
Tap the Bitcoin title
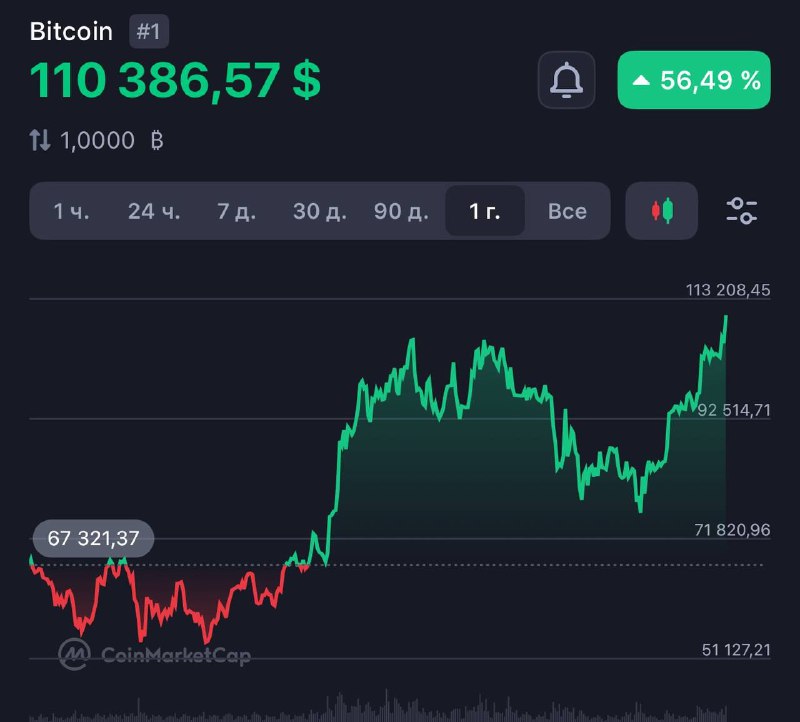tap(71, 32)
